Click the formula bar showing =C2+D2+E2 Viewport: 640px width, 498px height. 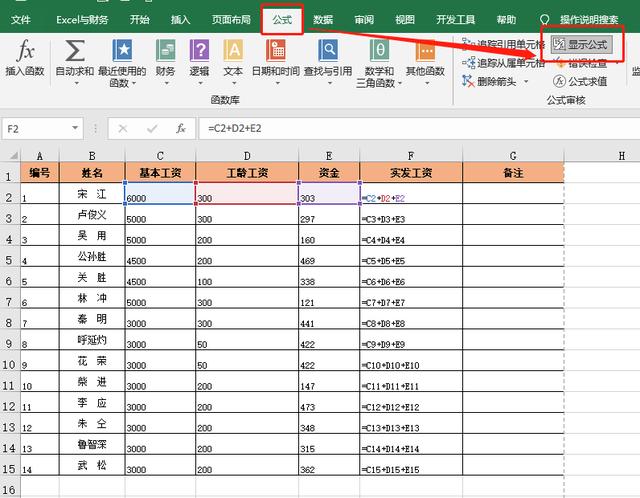pyautogui.click(x=418, y=129)
